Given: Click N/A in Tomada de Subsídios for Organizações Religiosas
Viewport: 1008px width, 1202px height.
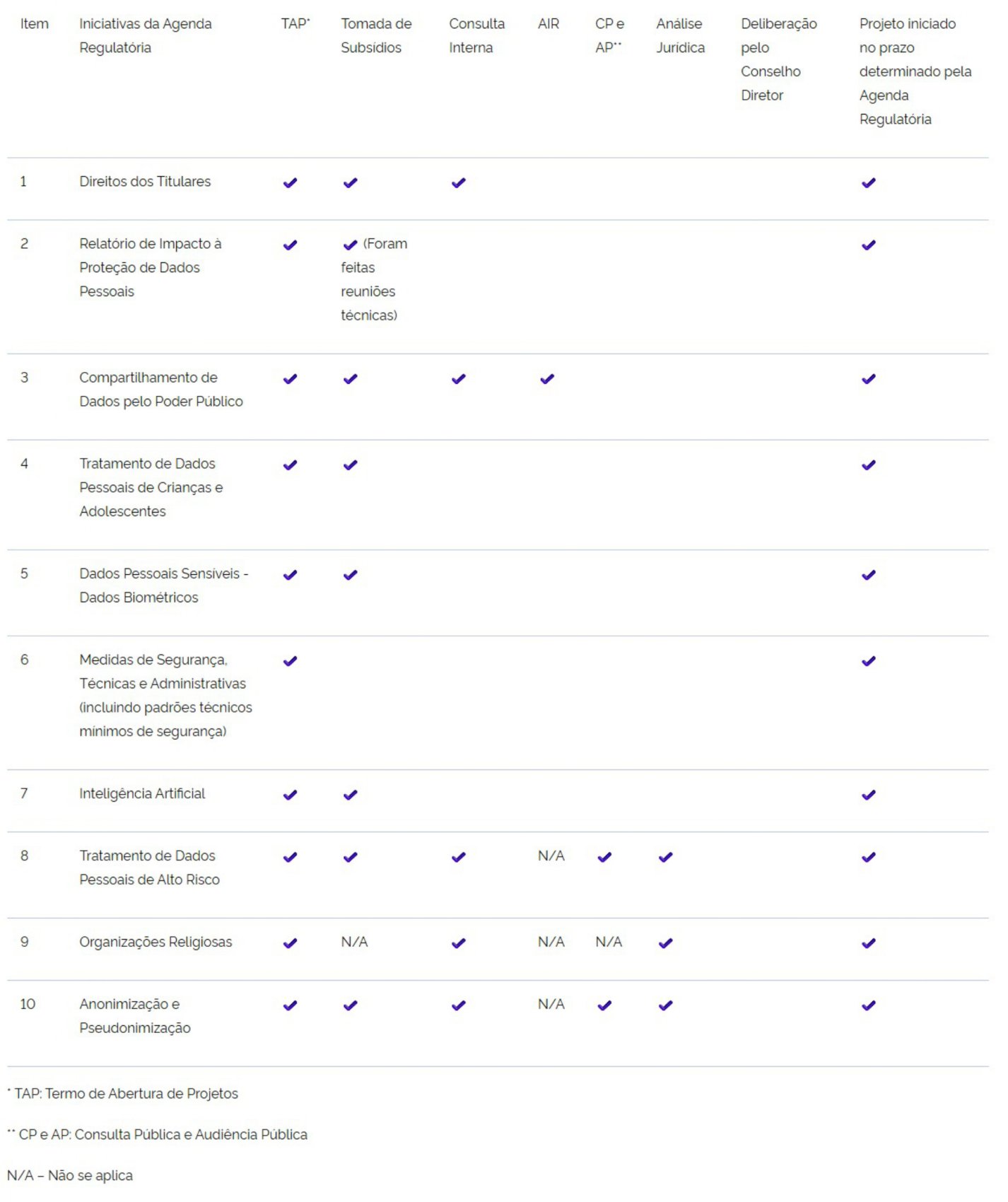Looking at the screenshot, I should pos(354,942).
